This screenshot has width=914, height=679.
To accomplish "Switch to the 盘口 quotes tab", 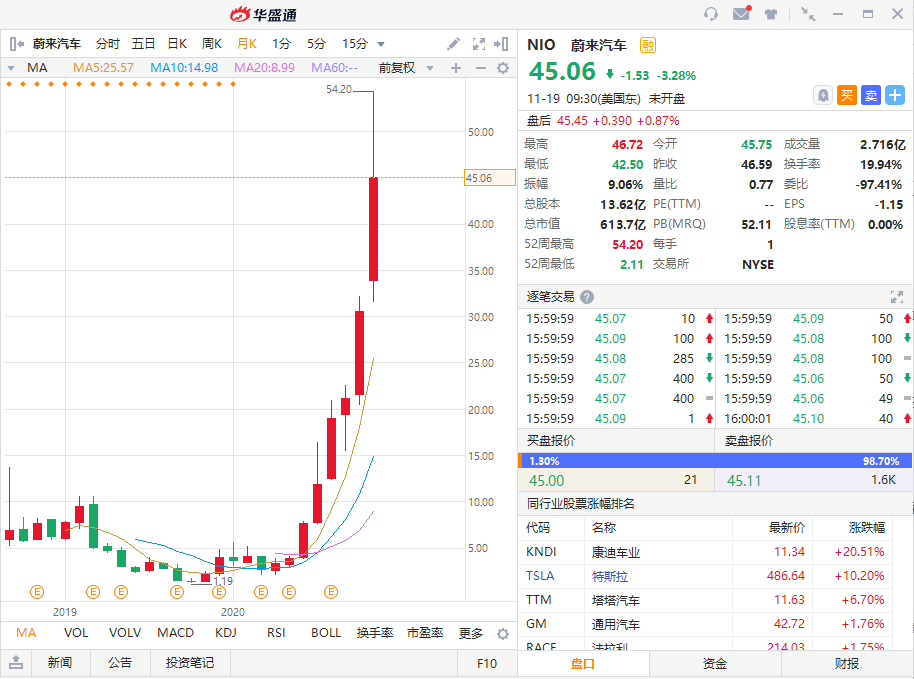I will click(x=583, y=663).
